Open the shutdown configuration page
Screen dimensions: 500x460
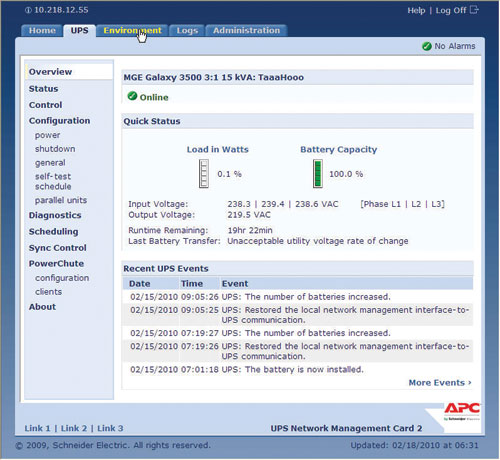click(55, 149)
